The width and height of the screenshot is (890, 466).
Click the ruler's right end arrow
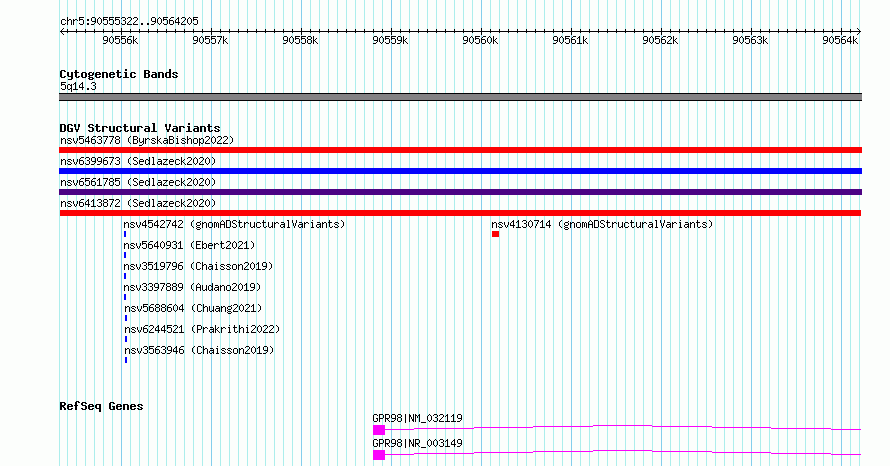859,32
